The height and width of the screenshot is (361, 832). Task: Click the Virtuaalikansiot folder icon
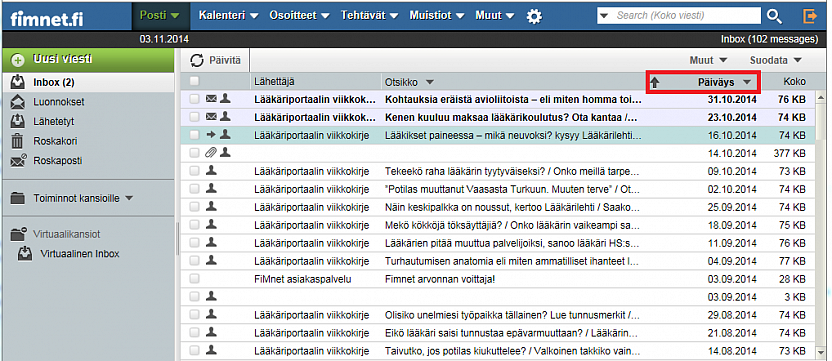click(18, 234)
